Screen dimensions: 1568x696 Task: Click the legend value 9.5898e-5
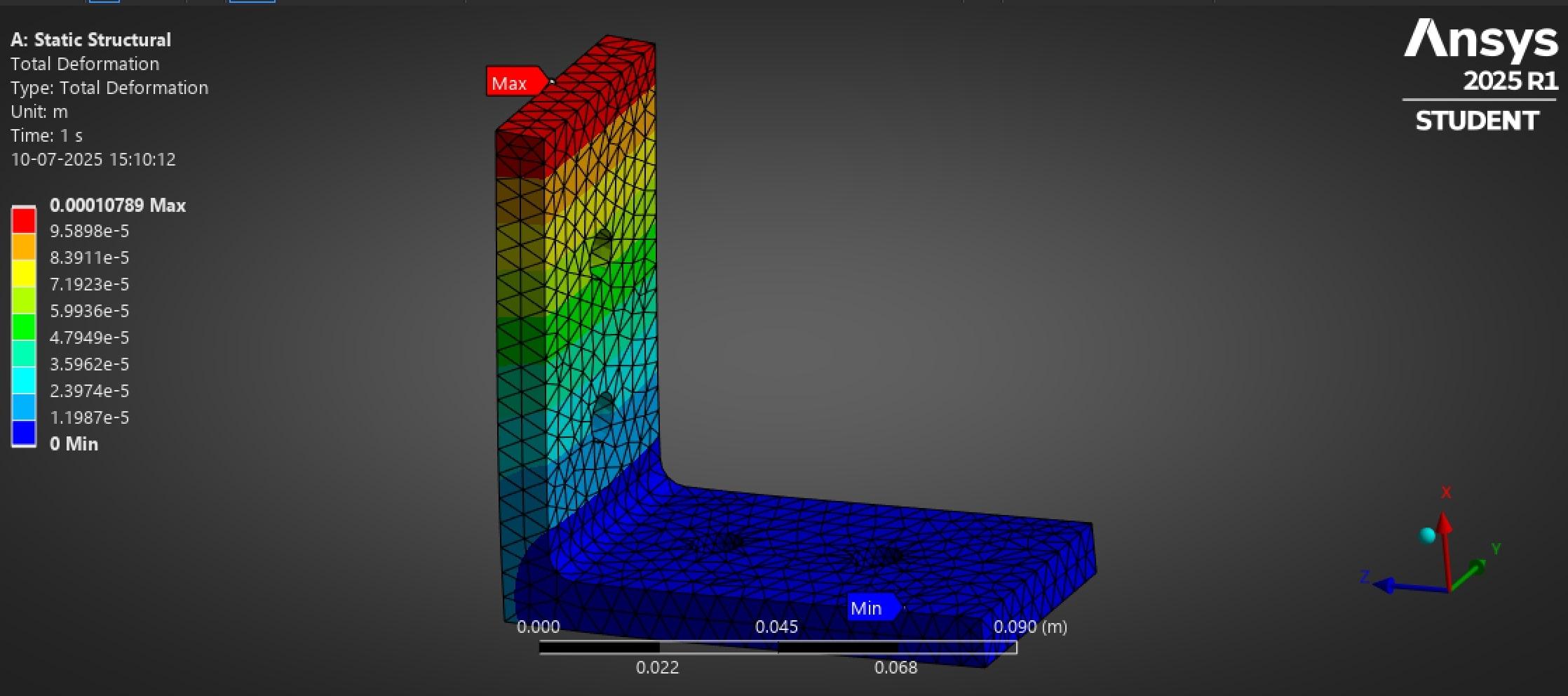(x=89, y=231)
